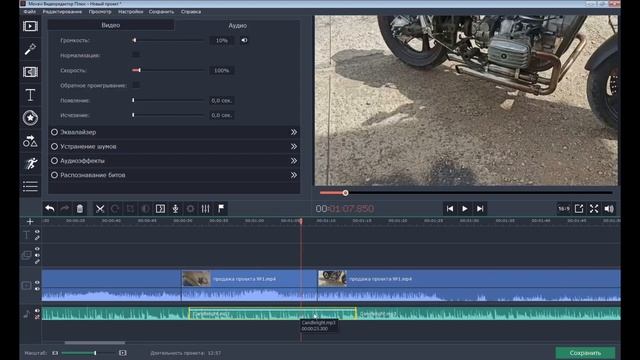Expand the Аудиоэффекты section chevron
Image resolution: width=640 pixels, height=360 pixels.
(293, 160)
